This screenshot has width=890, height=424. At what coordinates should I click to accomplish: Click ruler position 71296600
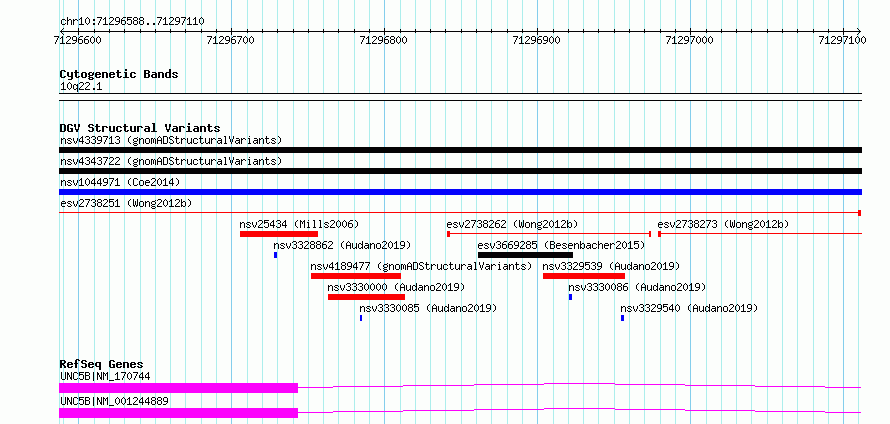click(78, 40)
